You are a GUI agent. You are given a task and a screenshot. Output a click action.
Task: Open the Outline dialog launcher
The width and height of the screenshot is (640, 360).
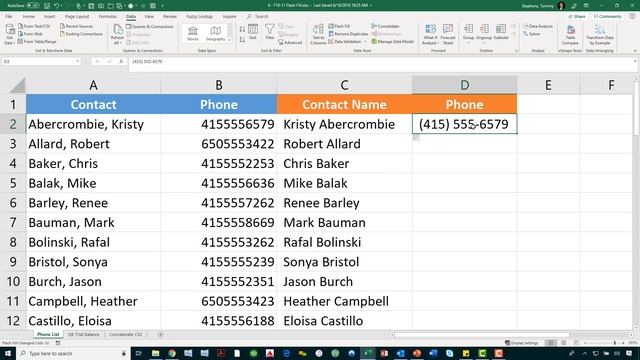[x=516, y=51]
